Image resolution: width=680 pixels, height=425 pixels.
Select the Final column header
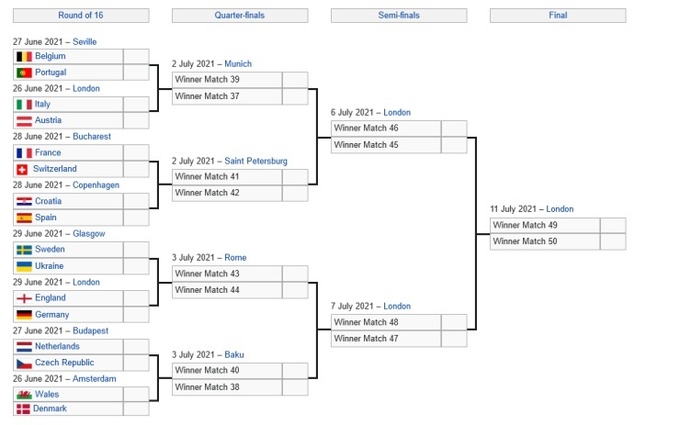point(557,16)
